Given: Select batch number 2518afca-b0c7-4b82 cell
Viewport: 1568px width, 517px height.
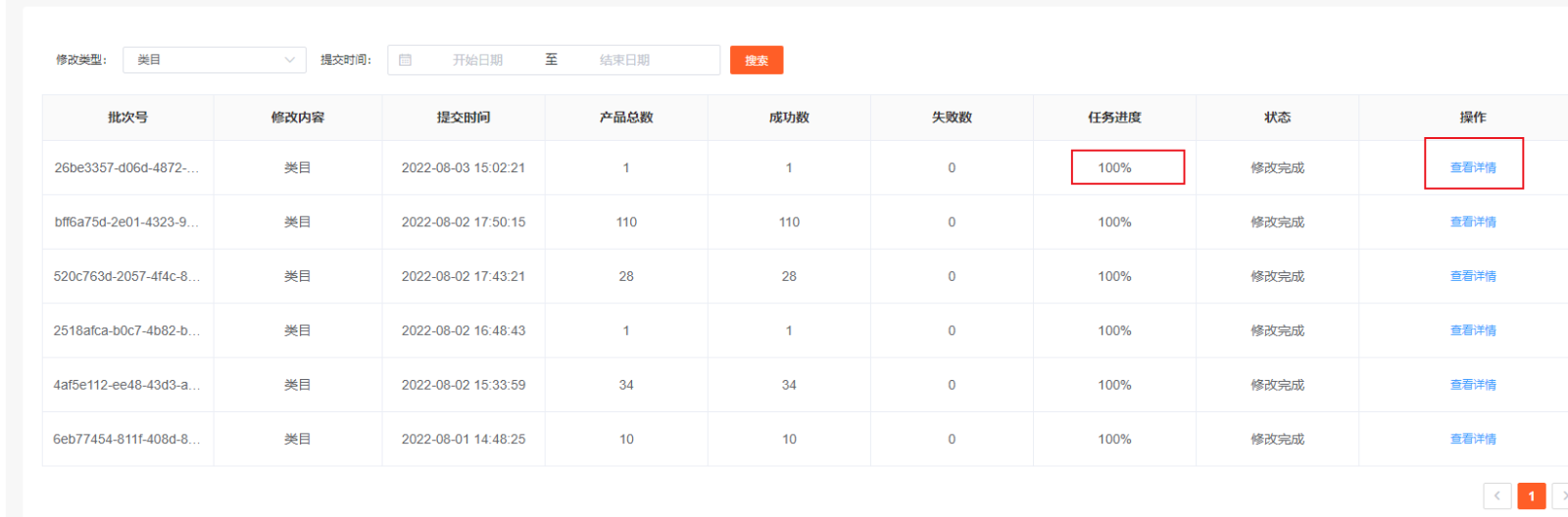Looking at the screenshot, I should click(126, 331).
